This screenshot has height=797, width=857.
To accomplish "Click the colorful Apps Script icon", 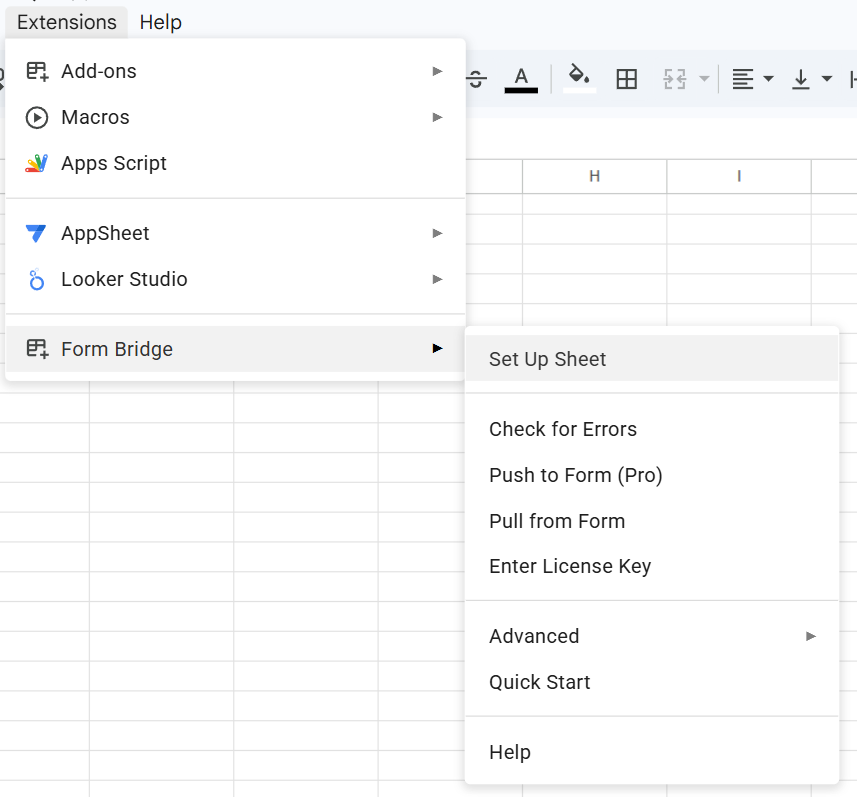I will click(37, 163).
